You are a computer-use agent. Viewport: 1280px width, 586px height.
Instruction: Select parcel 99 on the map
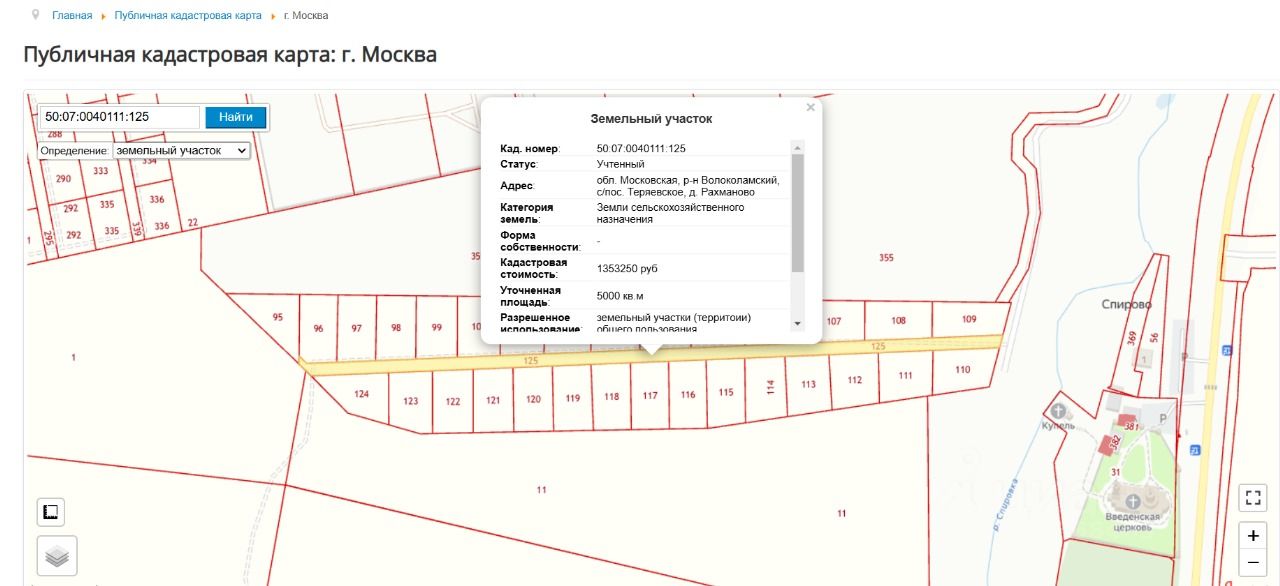[436, 328]
